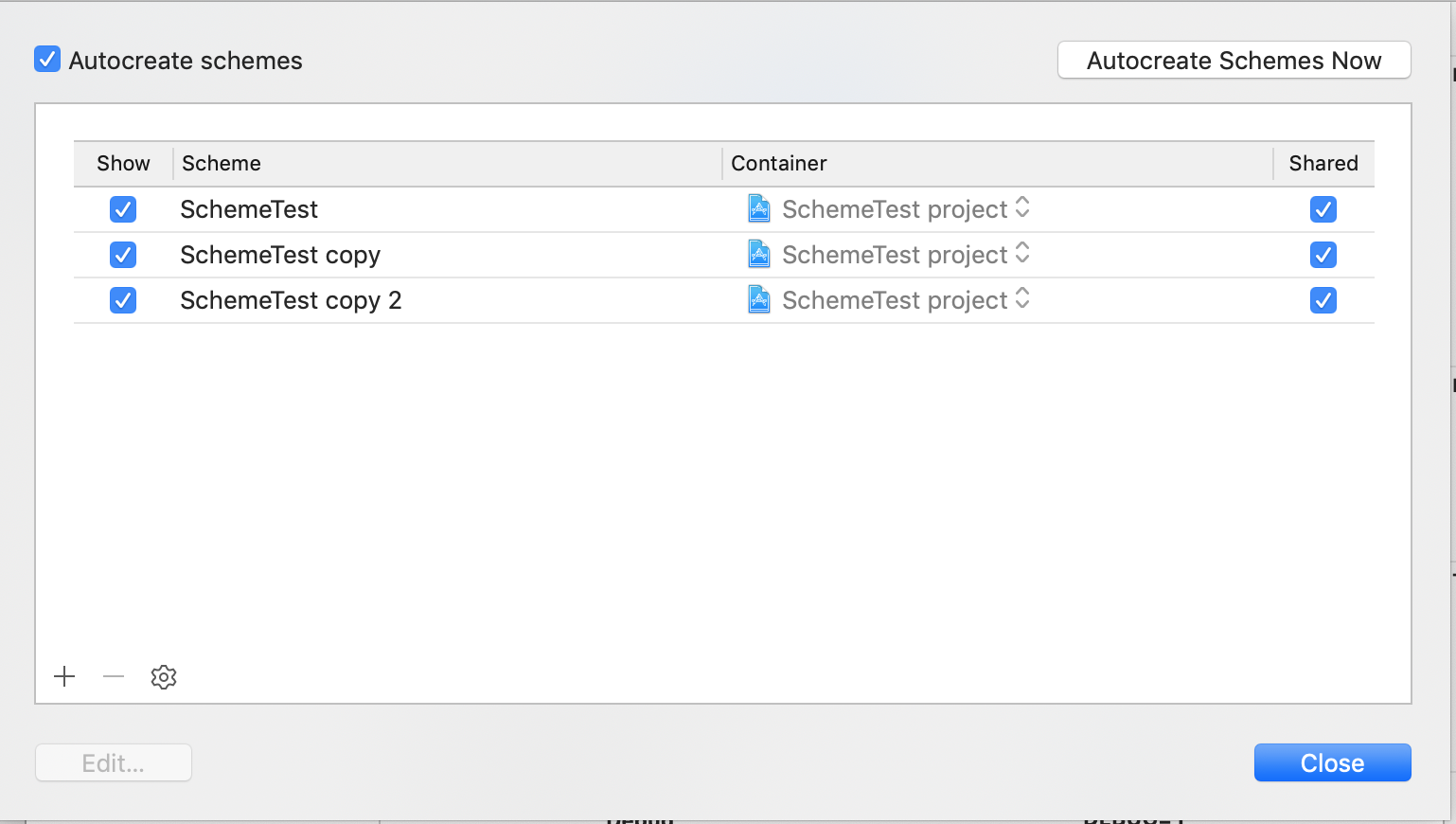Image resolution: width=1456 pixels, height=824 pixels.
Task: Expand container popup for SchemeTest copy
Action: pos(1022,254)
